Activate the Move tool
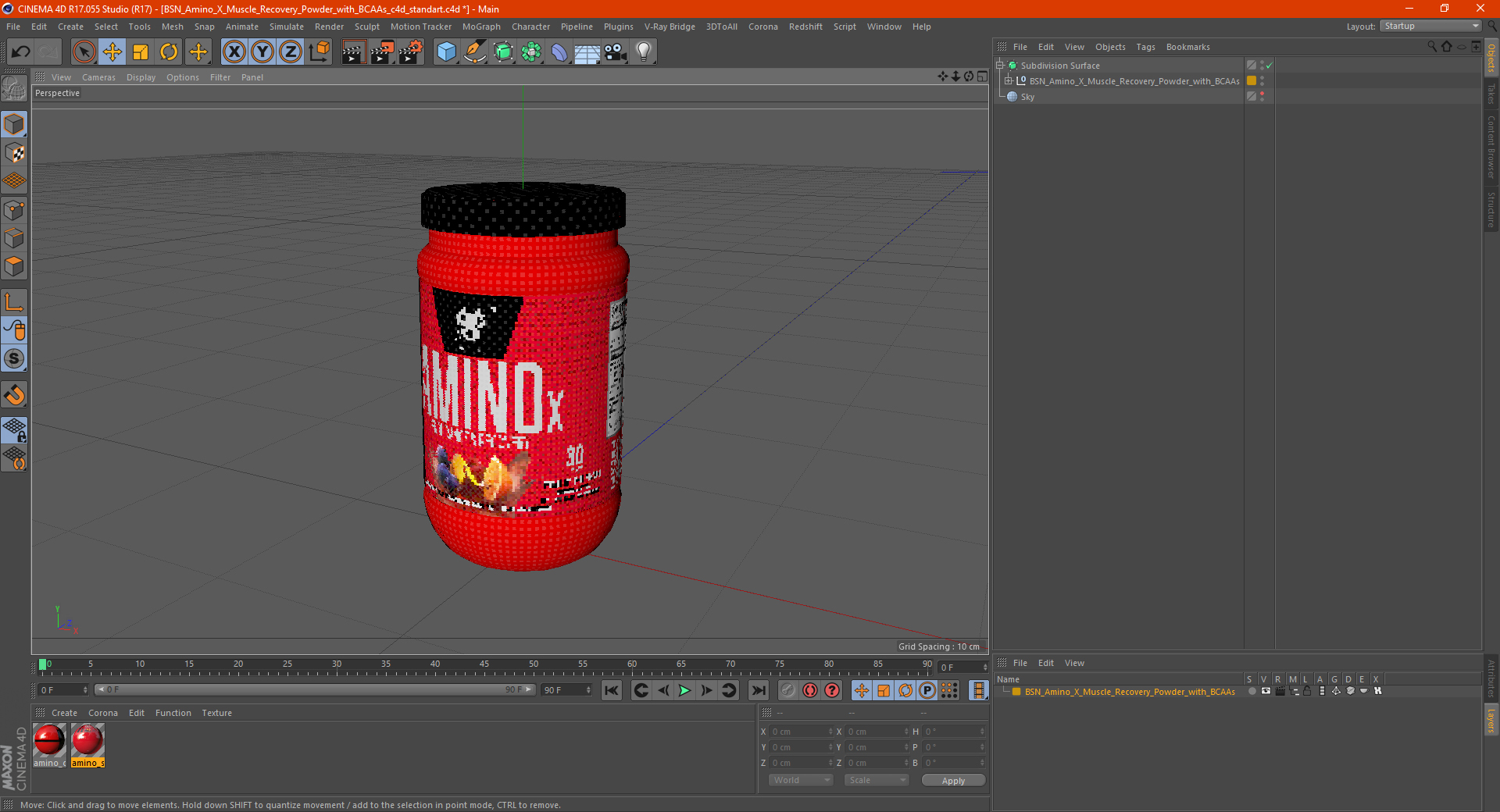 (x=112, y=52)
